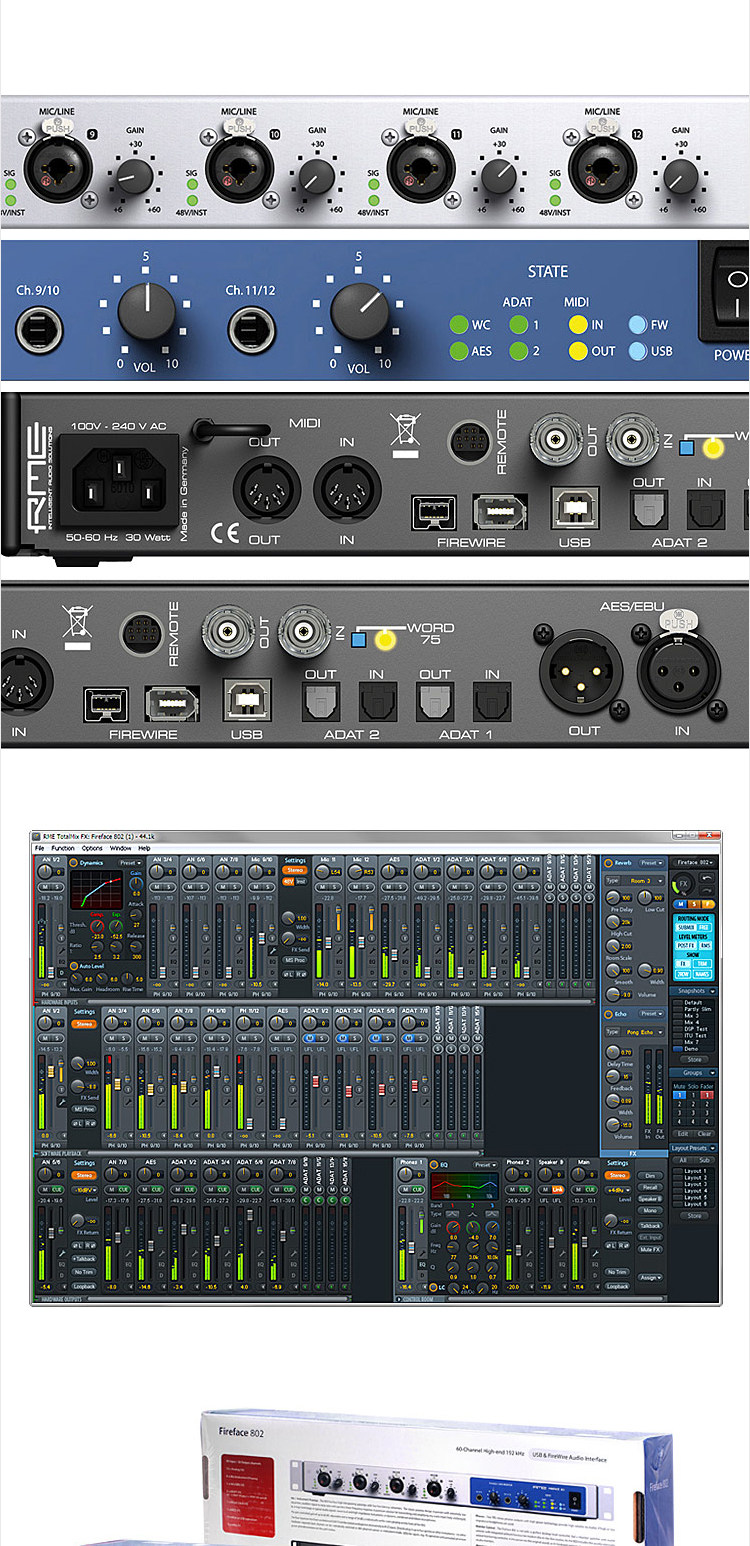Collapse the Snapshots panel

tap(712, 991)
